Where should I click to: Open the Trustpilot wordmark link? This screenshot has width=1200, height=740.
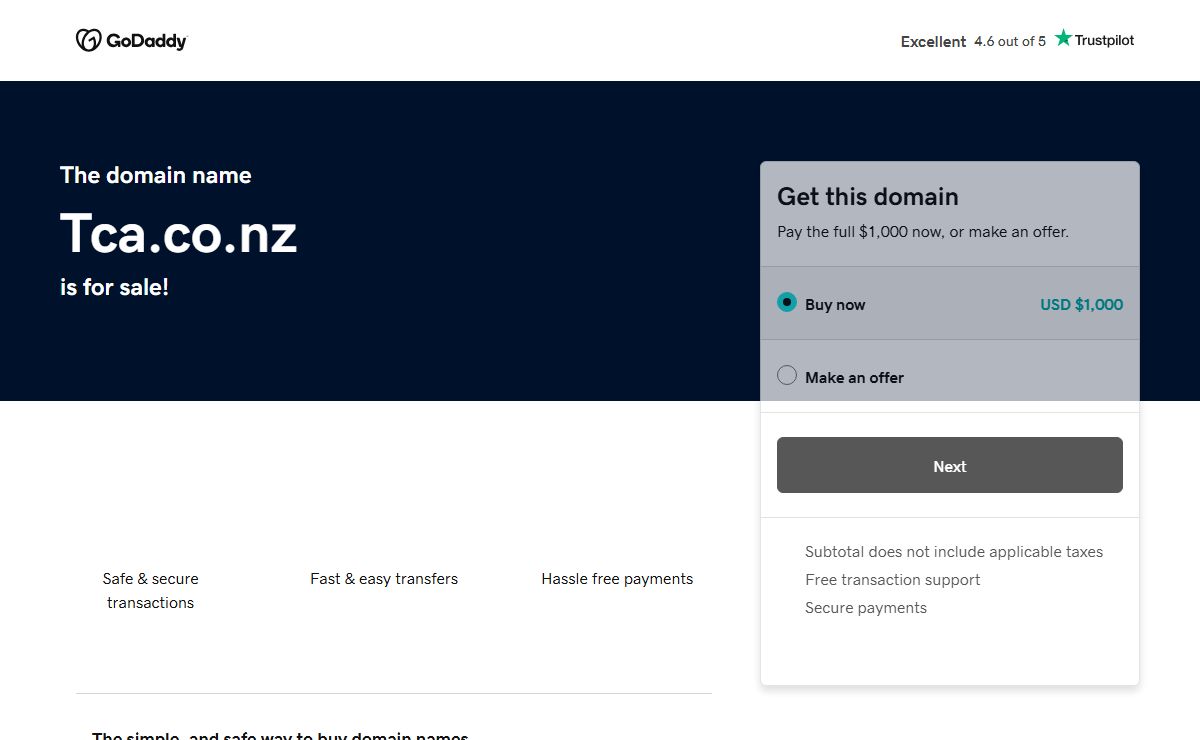click(x=1104, y=41)
